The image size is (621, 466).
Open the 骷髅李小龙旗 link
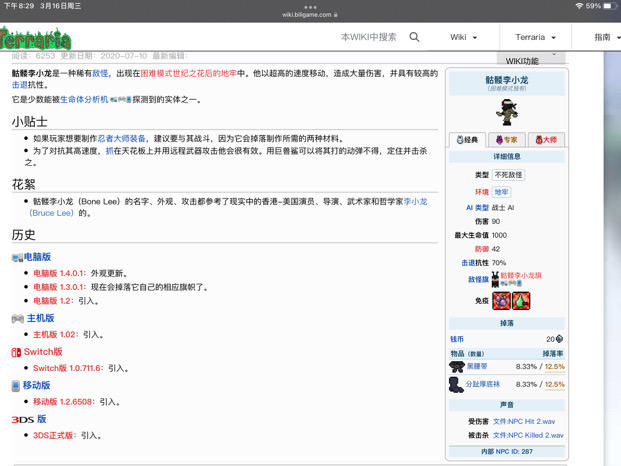coord(521,275)
